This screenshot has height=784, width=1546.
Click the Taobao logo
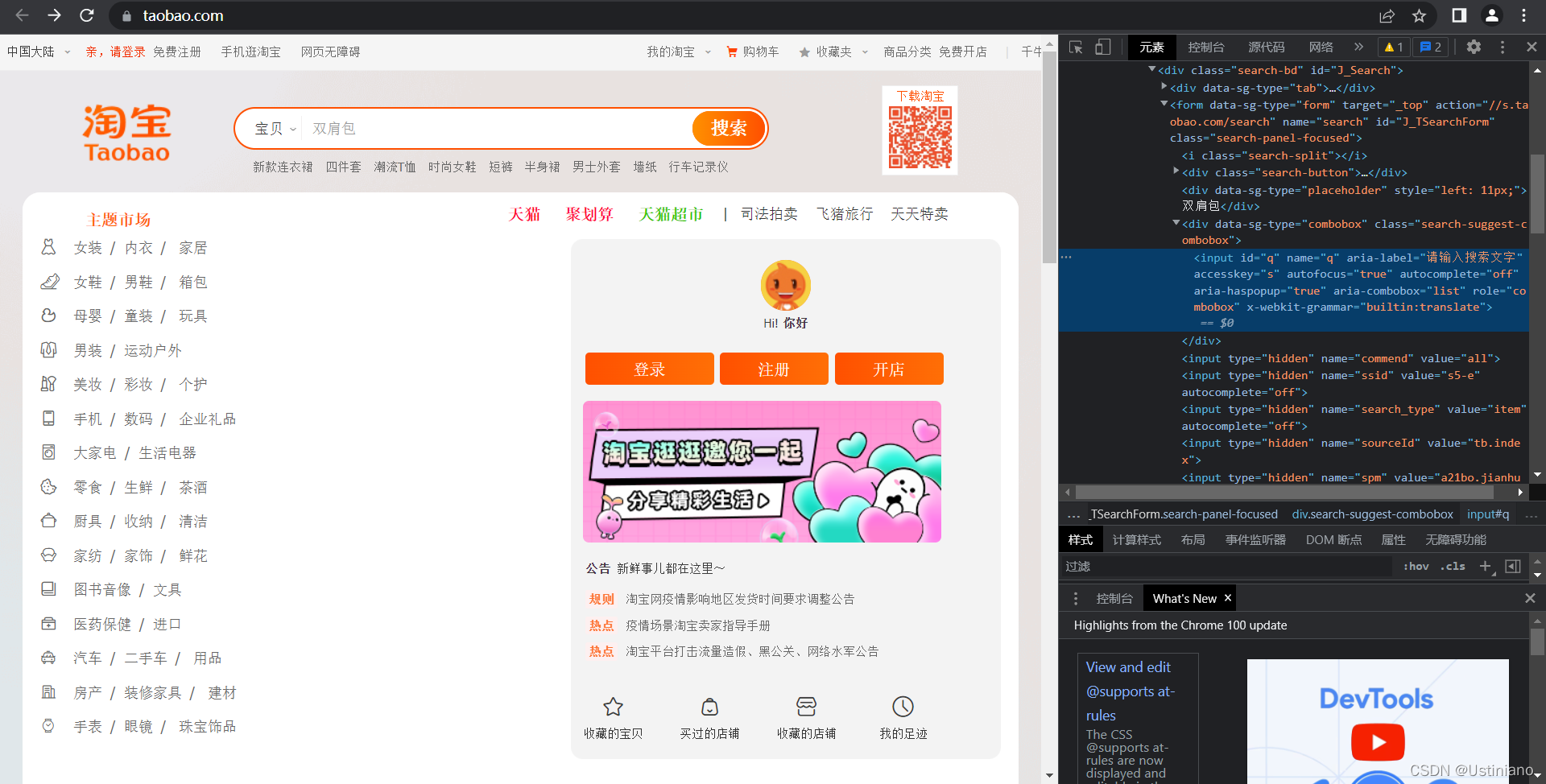126,133
